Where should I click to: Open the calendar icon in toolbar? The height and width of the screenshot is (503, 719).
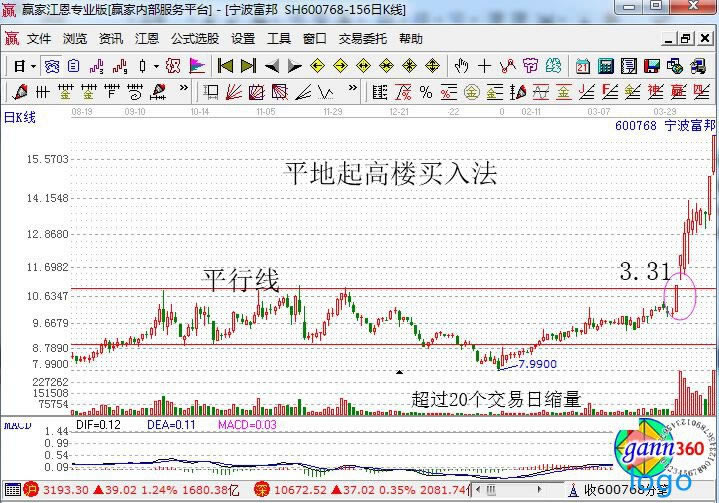(582, 66)
